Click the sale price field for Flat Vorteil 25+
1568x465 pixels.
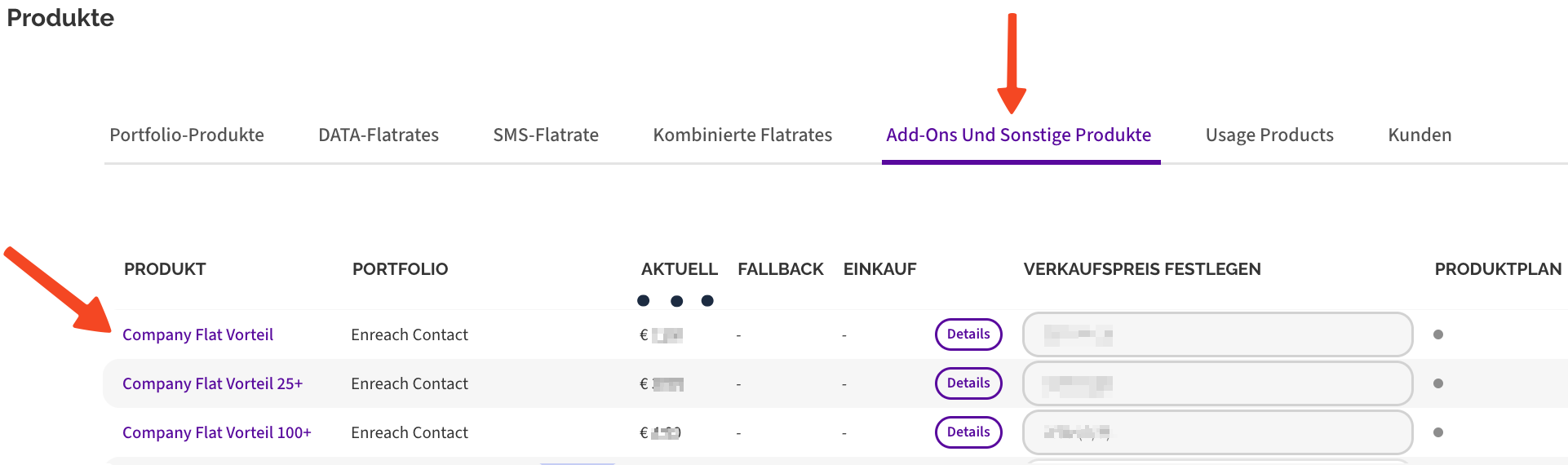(1217, 383)
